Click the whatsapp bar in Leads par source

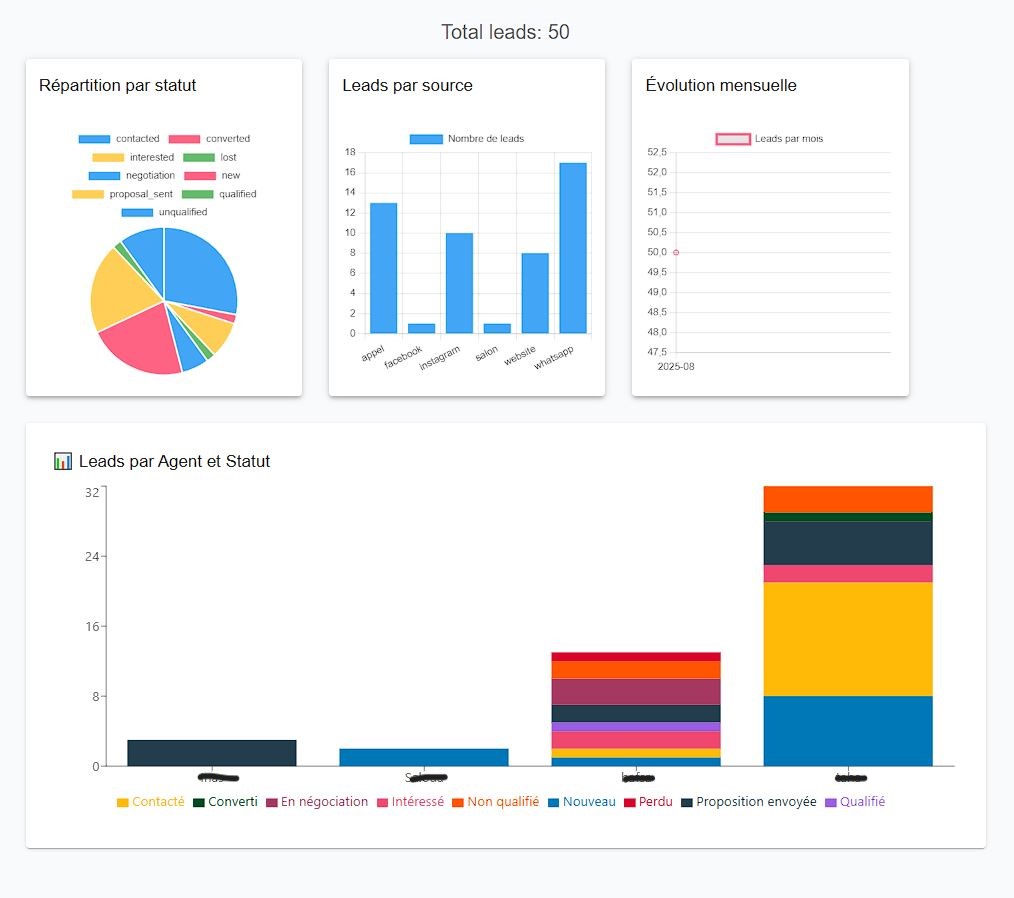(573, 247)
